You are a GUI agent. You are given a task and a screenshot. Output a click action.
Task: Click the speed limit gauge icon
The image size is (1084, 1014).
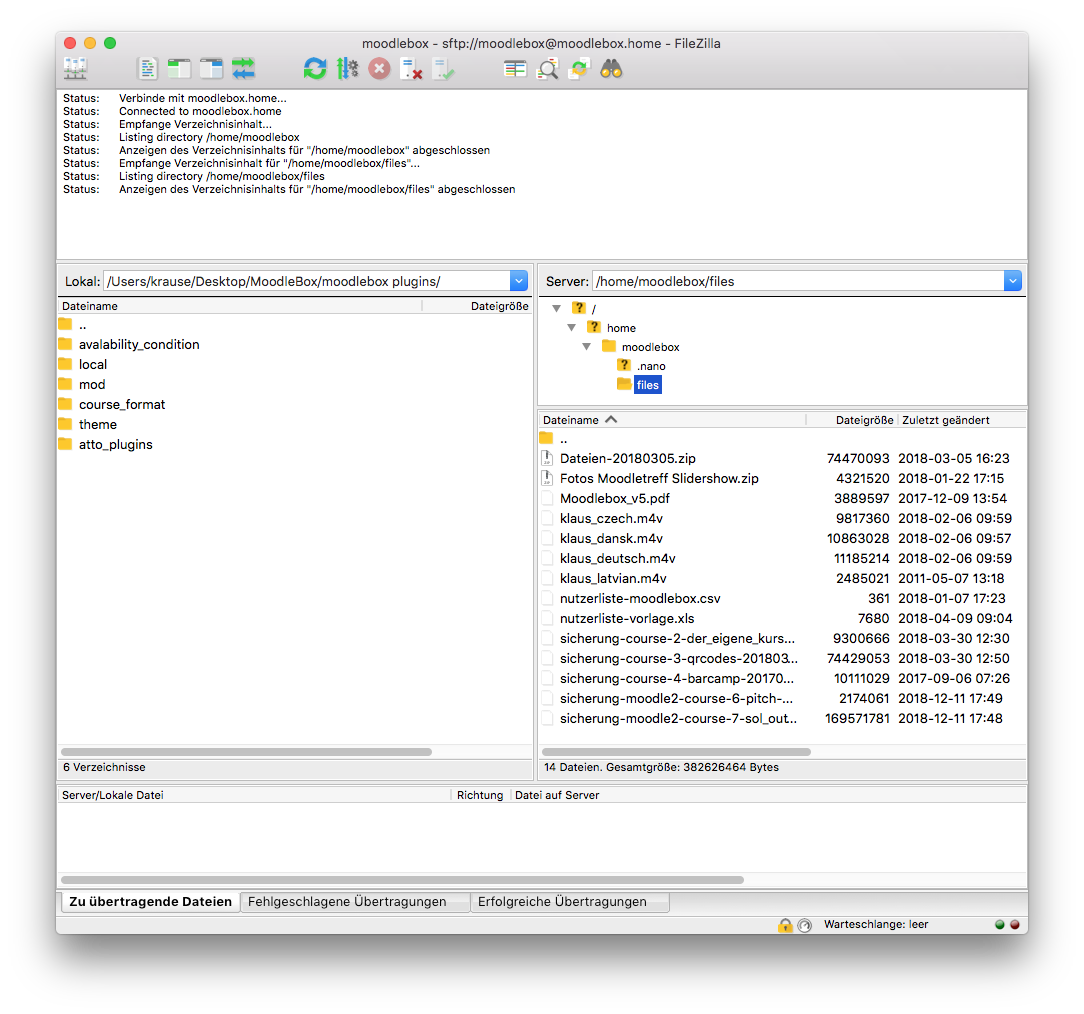[805, 925]
